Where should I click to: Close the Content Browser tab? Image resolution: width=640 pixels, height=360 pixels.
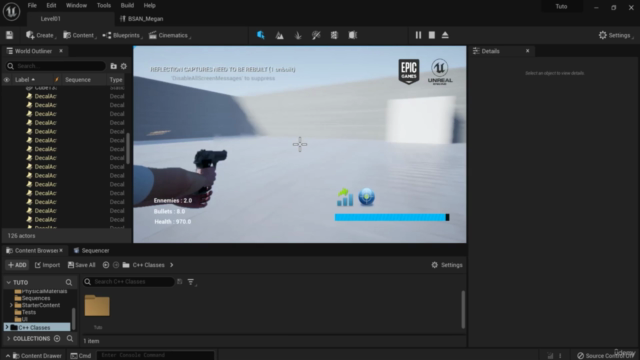coord(61,250)
